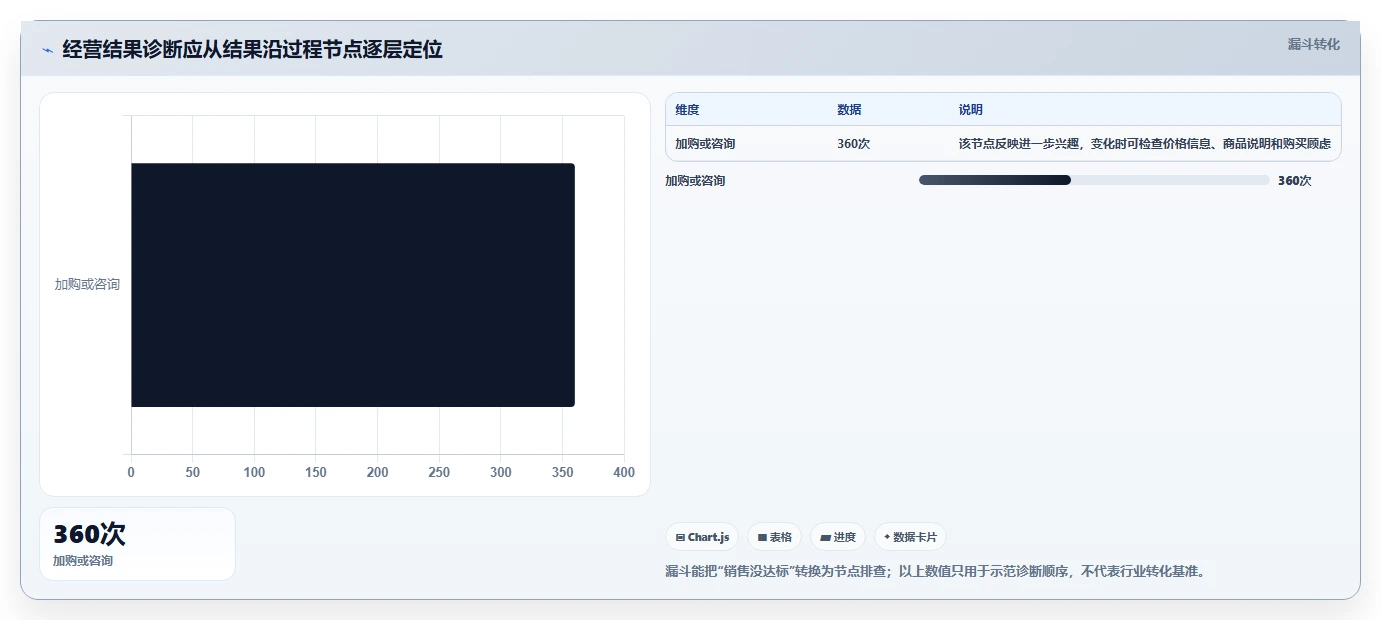Click the 400 axis tick label
The height and width of the screenshot is (620, 1381).
point(624,472)
